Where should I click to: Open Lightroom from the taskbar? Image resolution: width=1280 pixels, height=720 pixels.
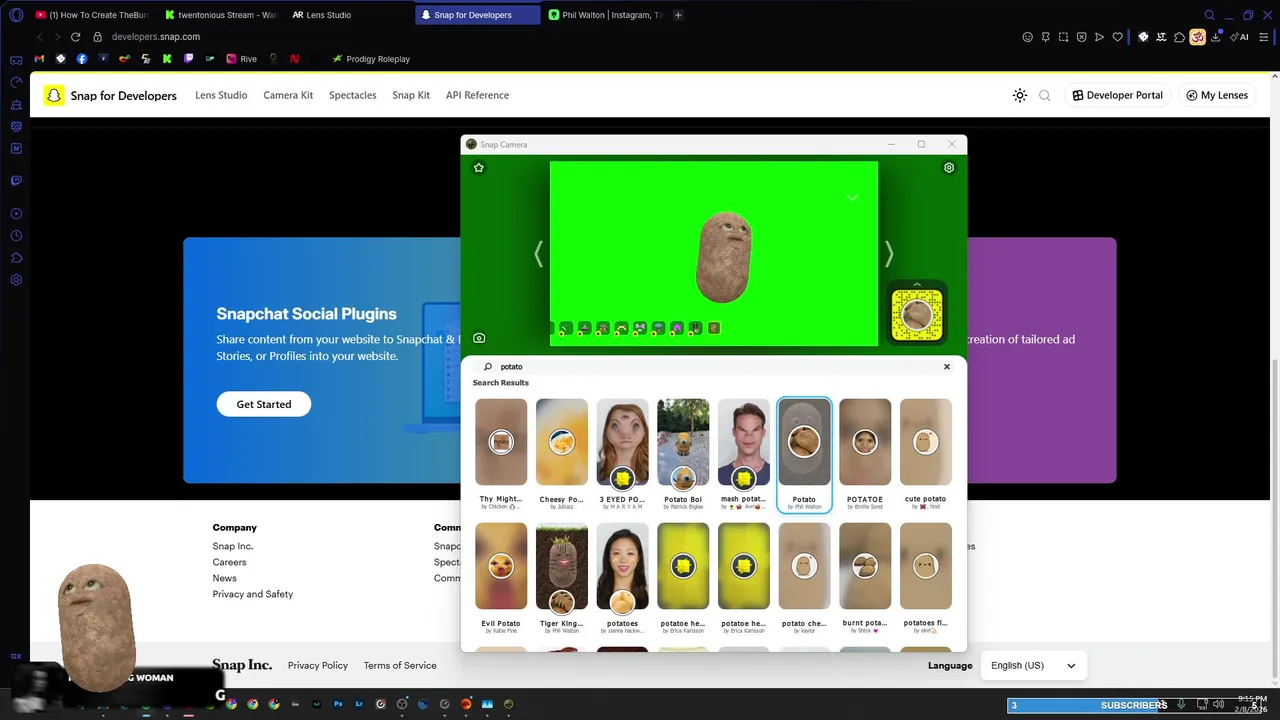point(359,704)
